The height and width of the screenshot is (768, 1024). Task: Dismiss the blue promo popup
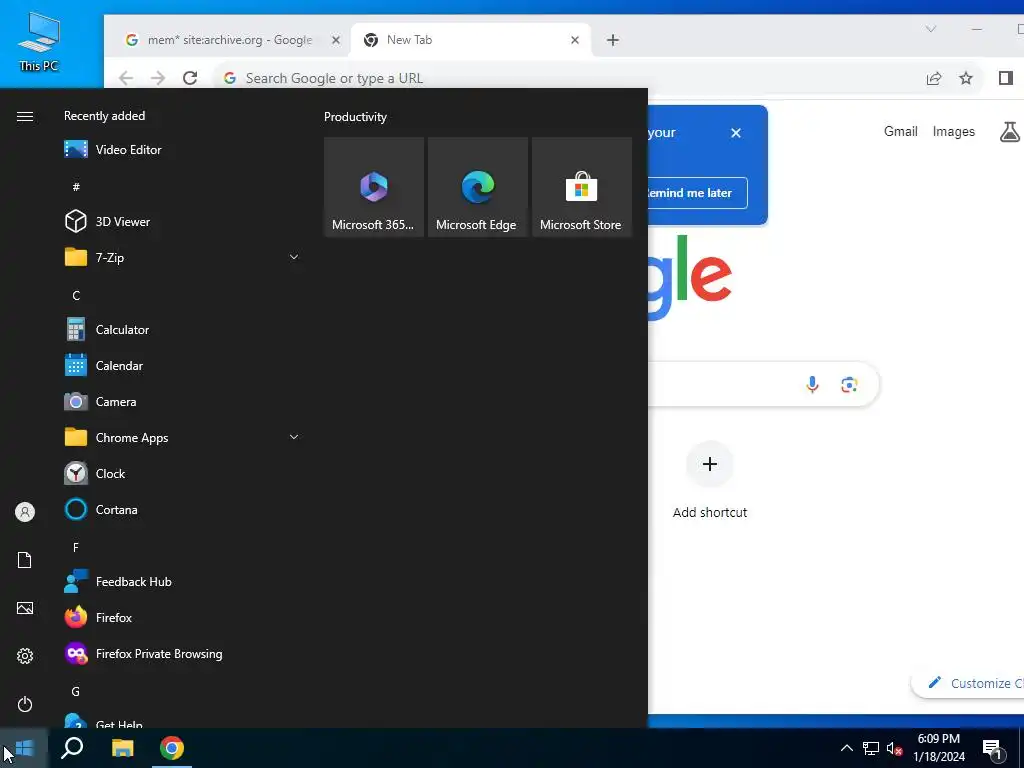(x=736, y=133)
